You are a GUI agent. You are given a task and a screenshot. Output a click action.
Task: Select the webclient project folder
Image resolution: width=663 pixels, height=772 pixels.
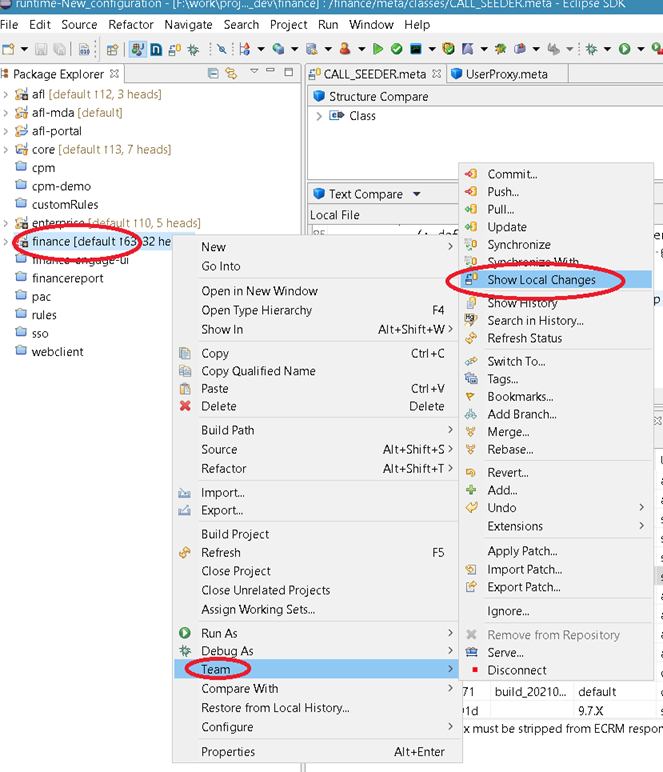(x=57, y=352)
